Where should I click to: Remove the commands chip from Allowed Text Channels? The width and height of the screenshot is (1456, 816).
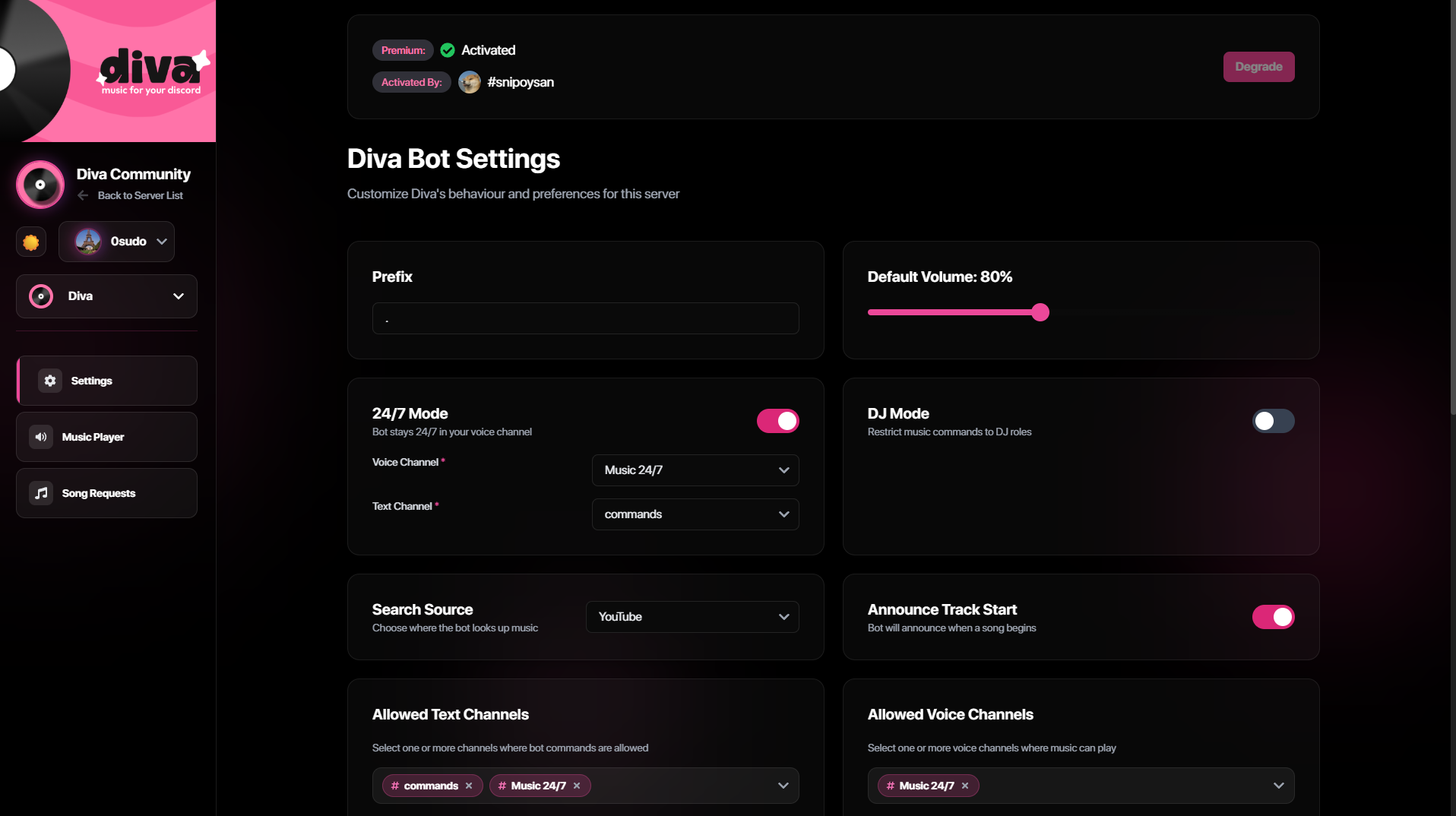pyautogui.click(x=469, y=786)
